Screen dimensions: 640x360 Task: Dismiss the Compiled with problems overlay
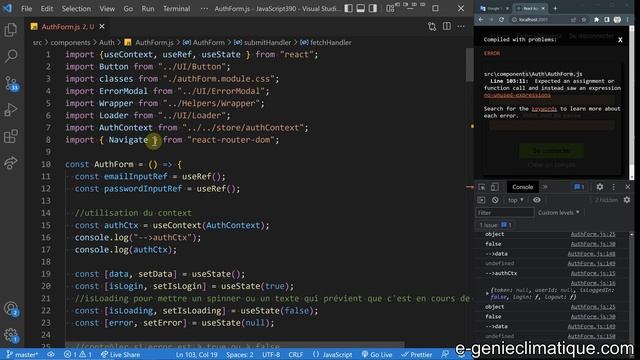point(620,40)
